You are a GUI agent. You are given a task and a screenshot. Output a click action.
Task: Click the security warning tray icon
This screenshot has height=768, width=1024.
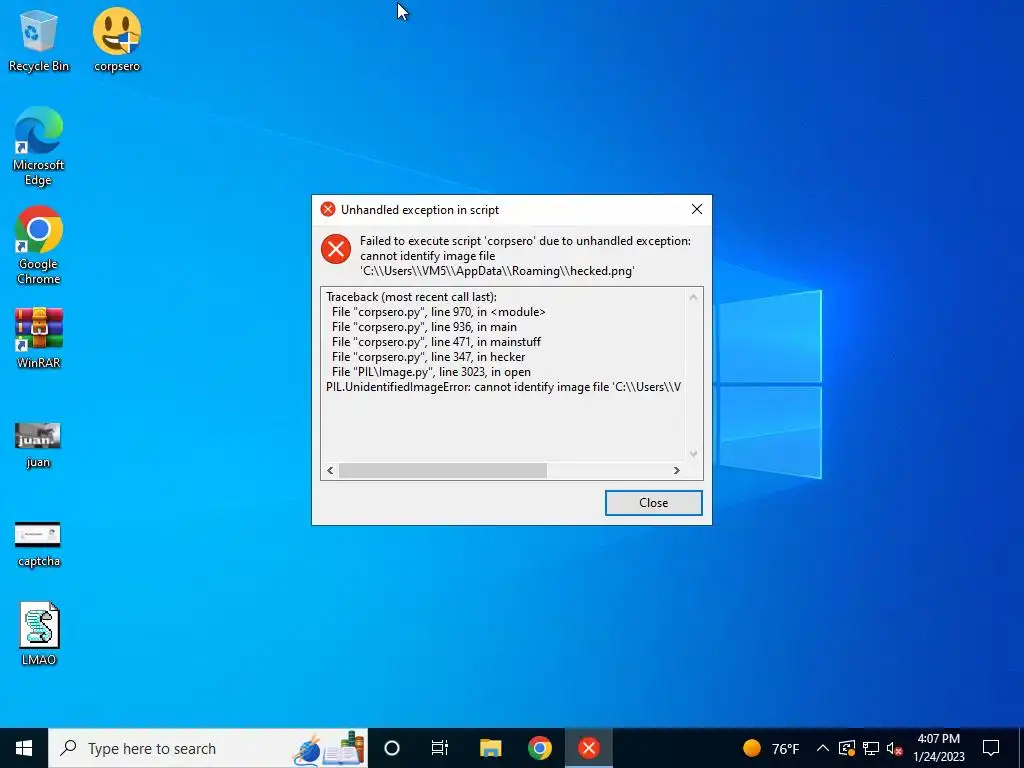[x=847, y=748]
